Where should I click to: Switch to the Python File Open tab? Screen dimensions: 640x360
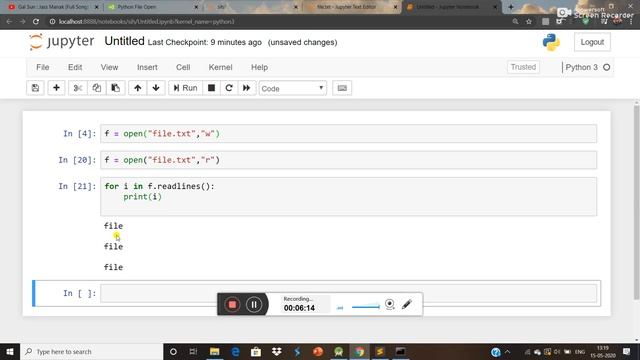(153, 7)
